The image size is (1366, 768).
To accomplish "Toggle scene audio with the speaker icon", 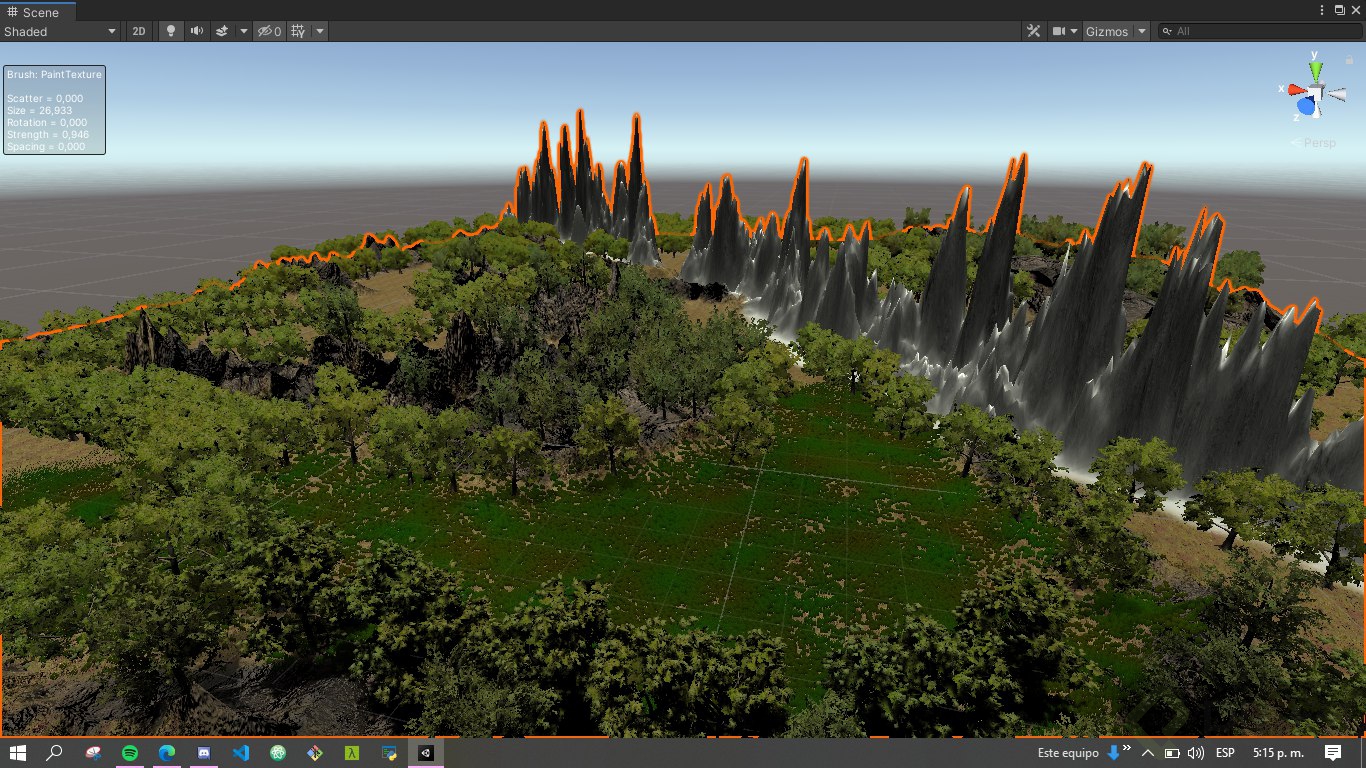I will 196,31.
